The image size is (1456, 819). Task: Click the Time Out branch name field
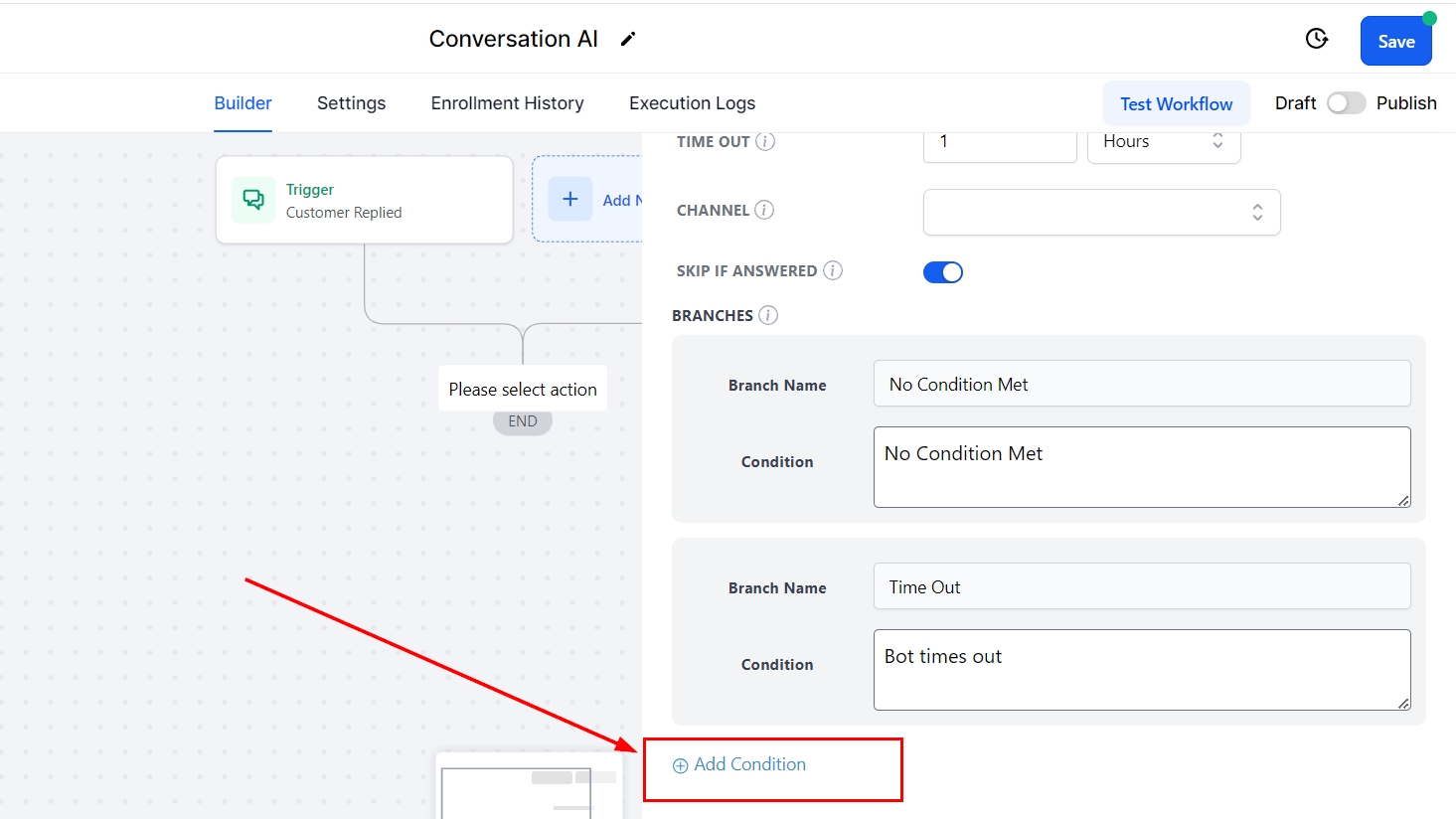pyautogui.click(x=1141, y=586)
